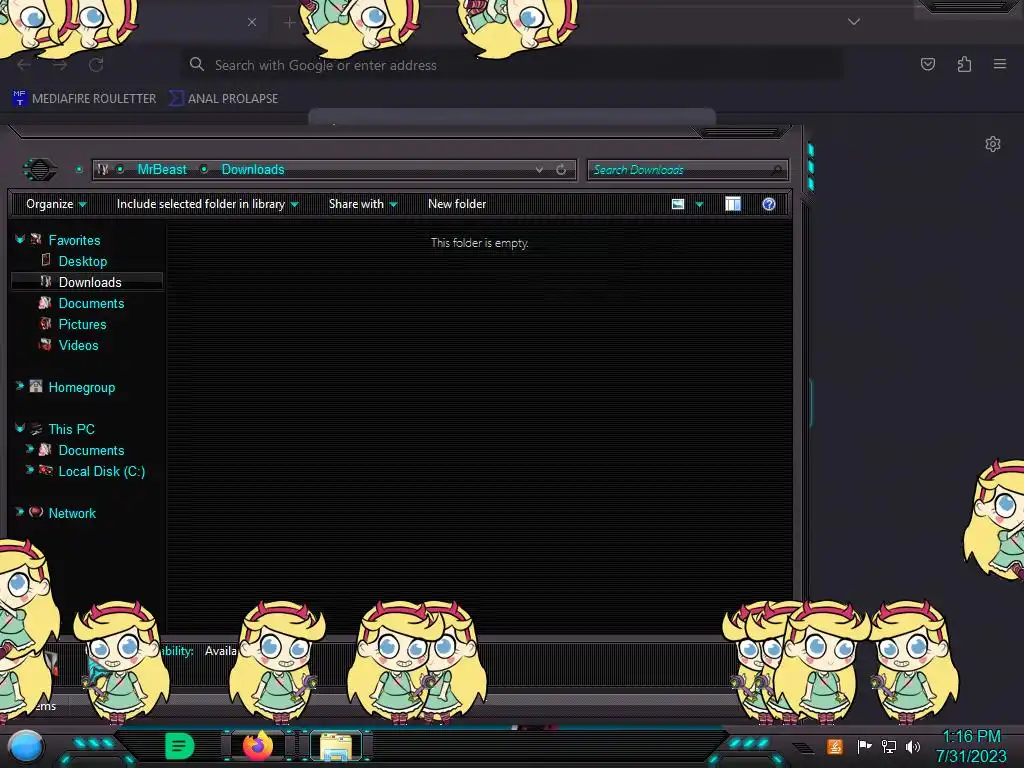
Task: Expand the Network node
Action: tap(20, 512)
